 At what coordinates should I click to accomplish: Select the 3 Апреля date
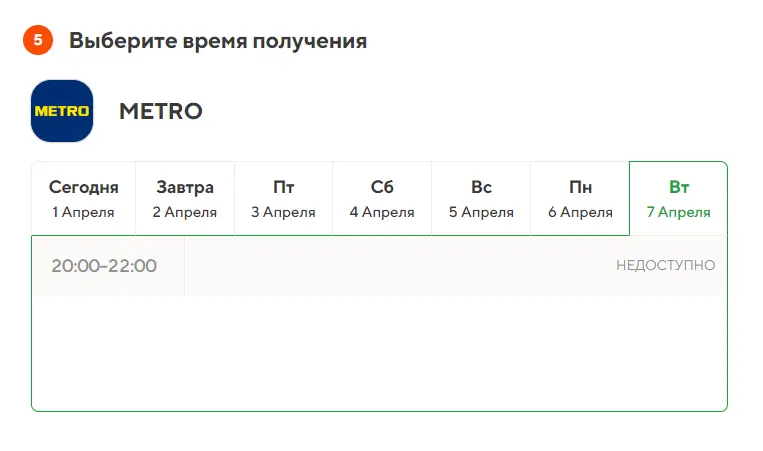[283, 212]
